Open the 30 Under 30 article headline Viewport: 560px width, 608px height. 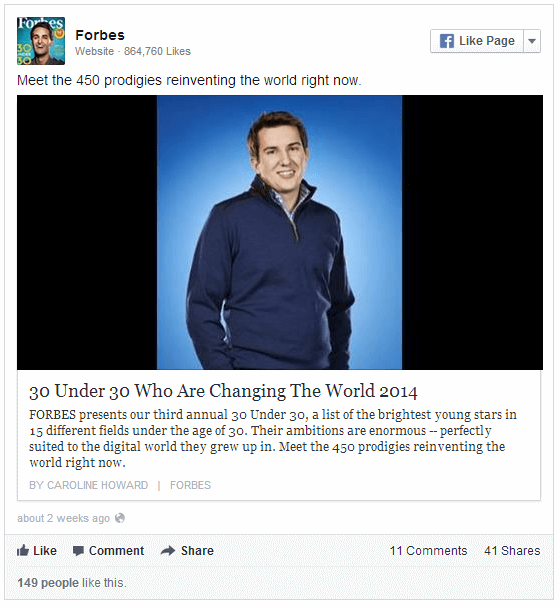point(223,391)
